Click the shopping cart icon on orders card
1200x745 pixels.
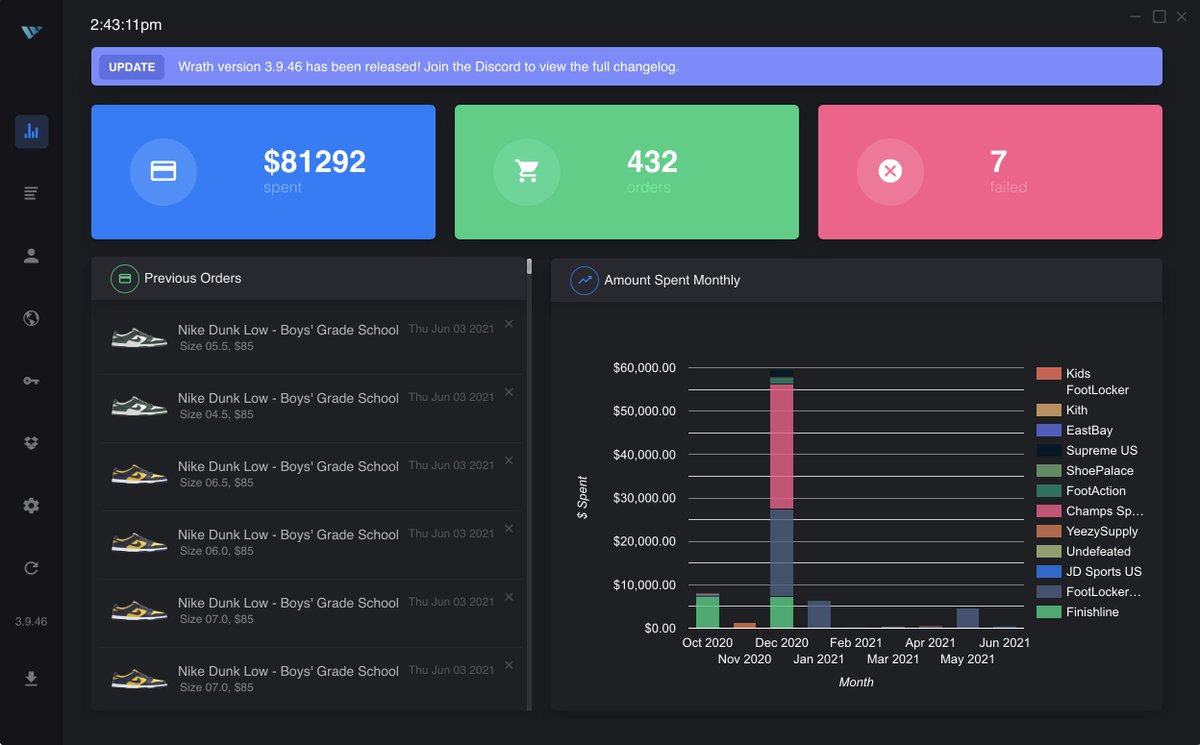(x=527, y=172)
